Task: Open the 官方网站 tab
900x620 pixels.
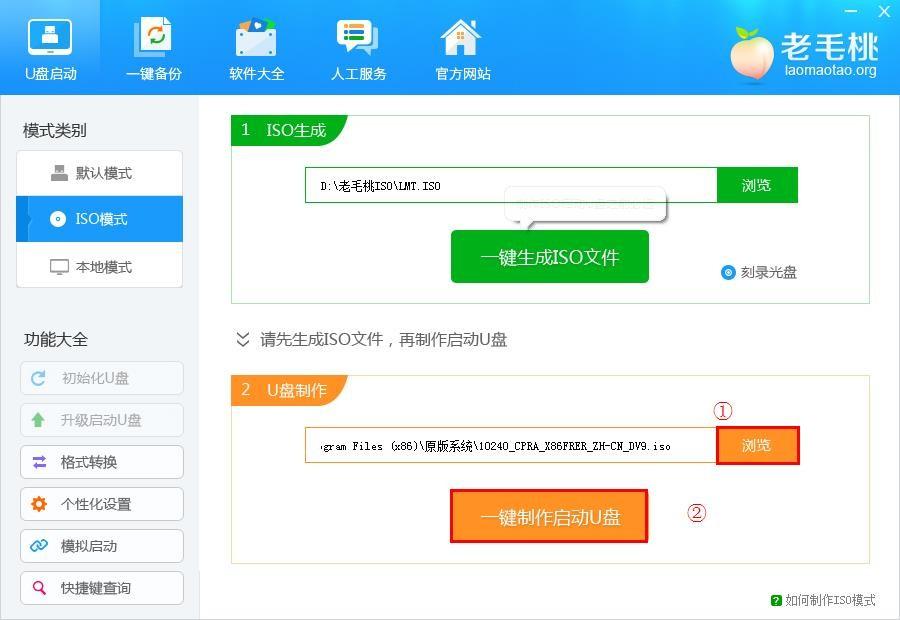Action: point(462,49)
